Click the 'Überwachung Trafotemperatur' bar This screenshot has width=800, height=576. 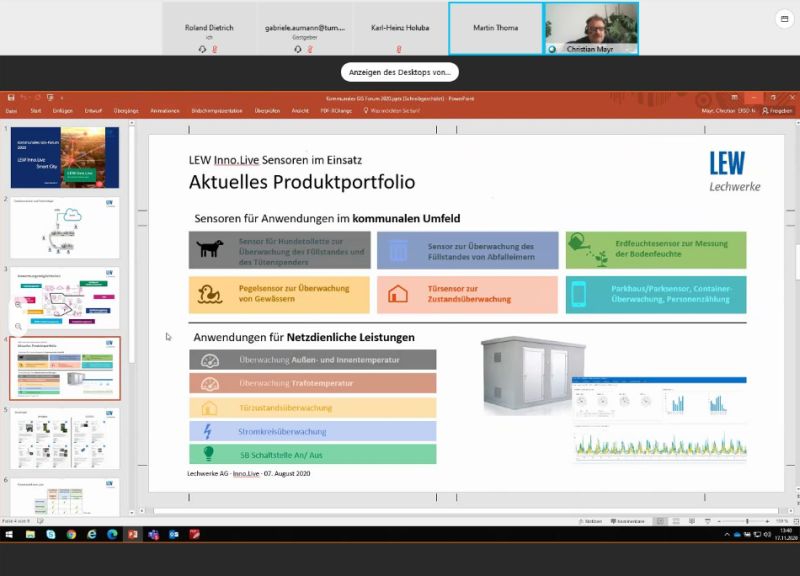(x=313, y=383)
